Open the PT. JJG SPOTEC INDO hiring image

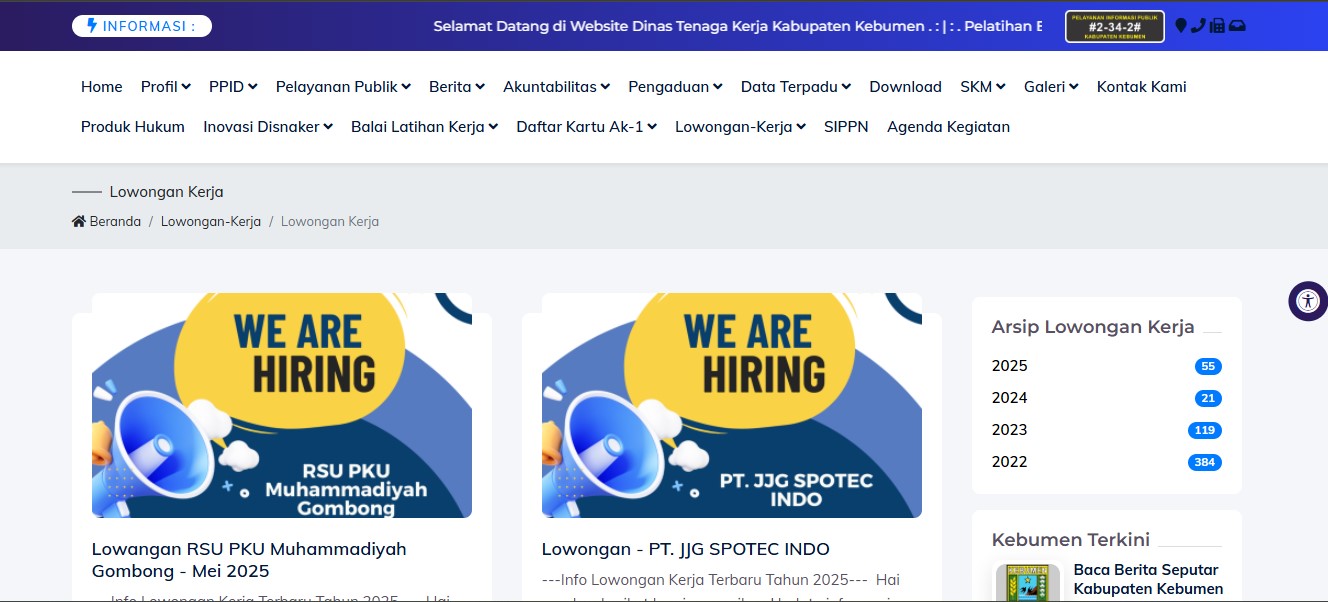point(732,405)
